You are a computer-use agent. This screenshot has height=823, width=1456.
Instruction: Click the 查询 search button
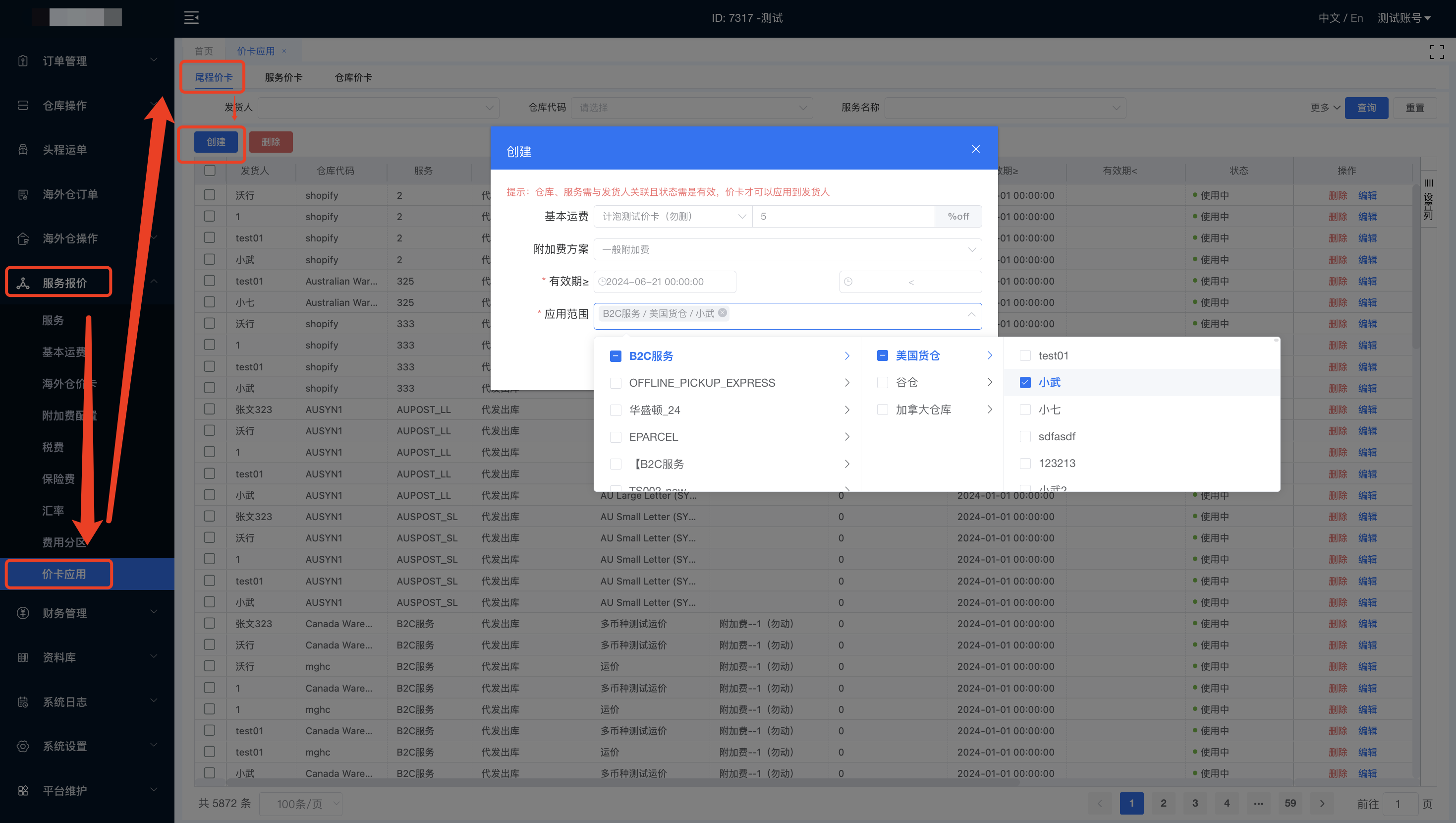click(1367, 108)
